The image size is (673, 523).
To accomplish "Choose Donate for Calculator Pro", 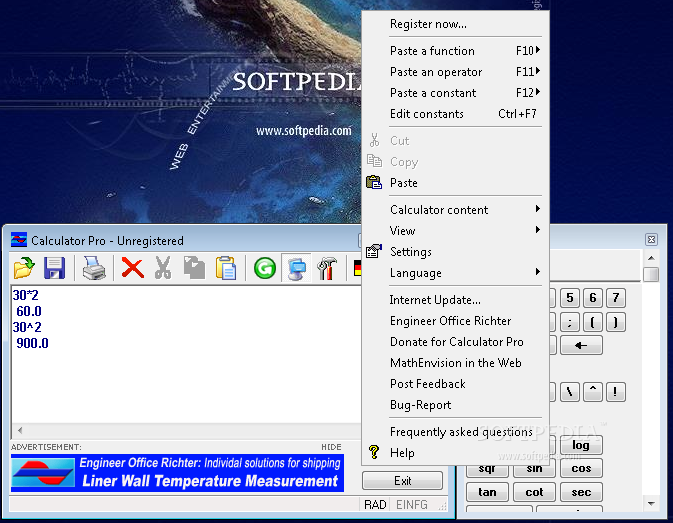I will [x=455, y=342].
